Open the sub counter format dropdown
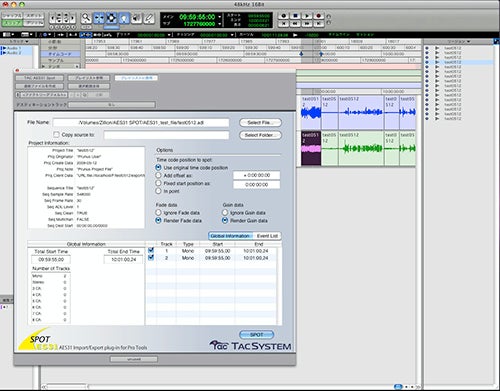The width and height of the screenshot is (500, 391). click(220, 24)
